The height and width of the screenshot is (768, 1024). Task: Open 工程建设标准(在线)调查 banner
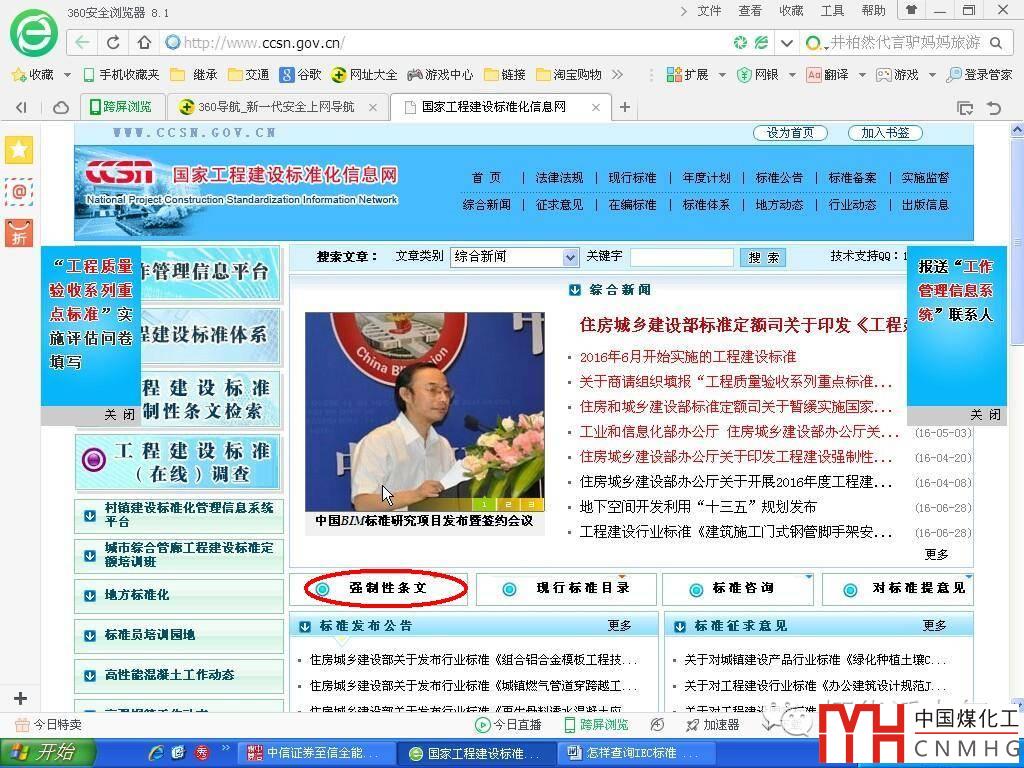click(178, 462)
